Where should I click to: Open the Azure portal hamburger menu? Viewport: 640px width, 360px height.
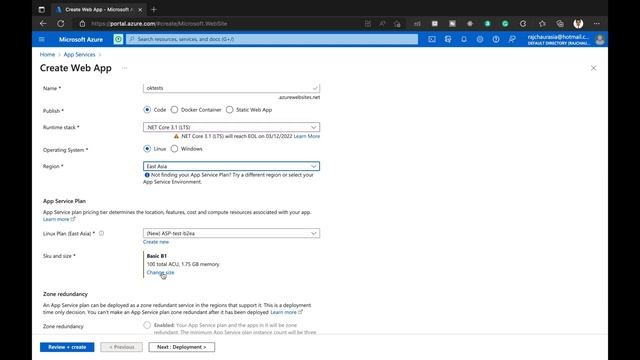(x=42, y=39)
